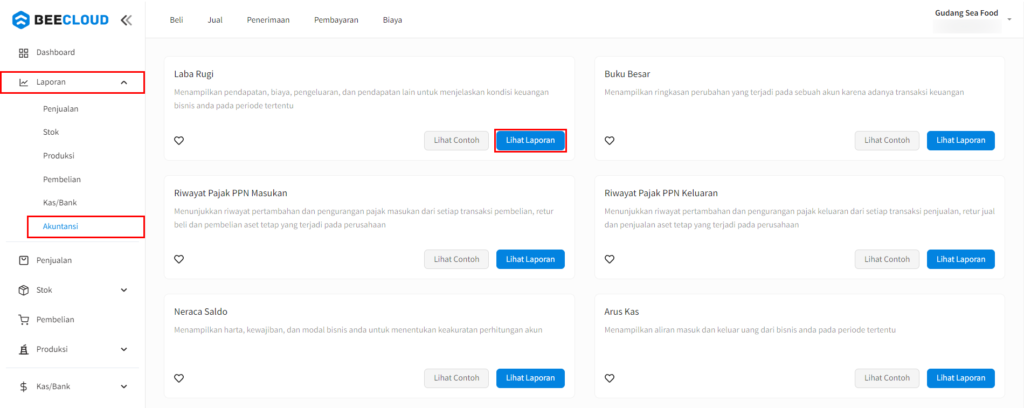The height and width of the screenshot is (408, 1024).
Task: Mark Neraca Saldo as favorite
Action: click(179, 378)
